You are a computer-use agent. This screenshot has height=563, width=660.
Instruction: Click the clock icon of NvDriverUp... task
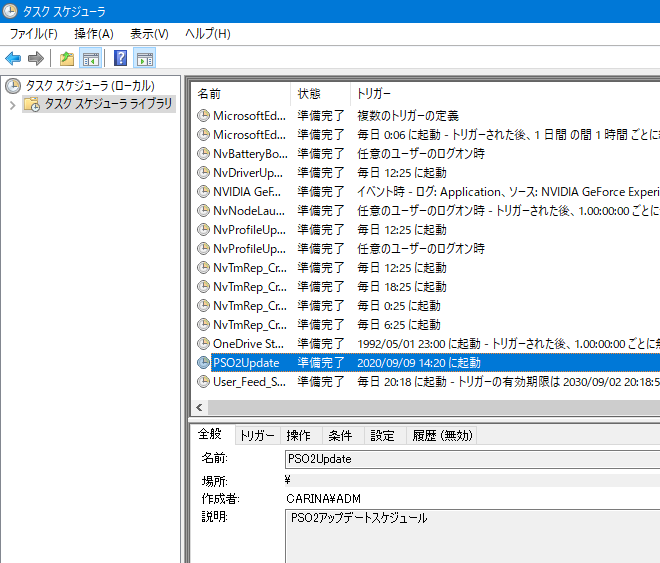(203, 173)
